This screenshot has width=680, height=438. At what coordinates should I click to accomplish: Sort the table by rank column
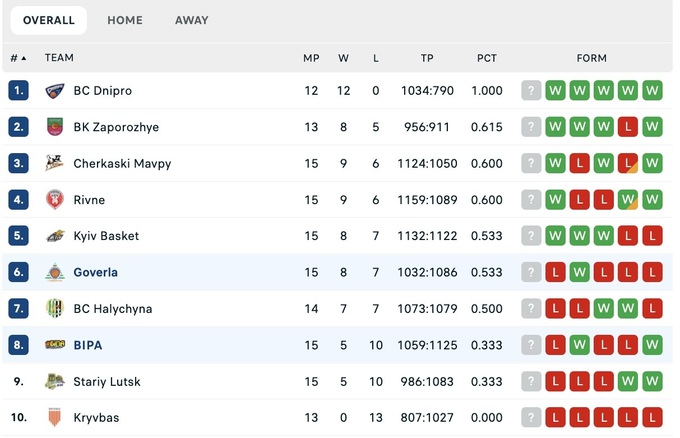pyautogui.click(x=18, y=58)
